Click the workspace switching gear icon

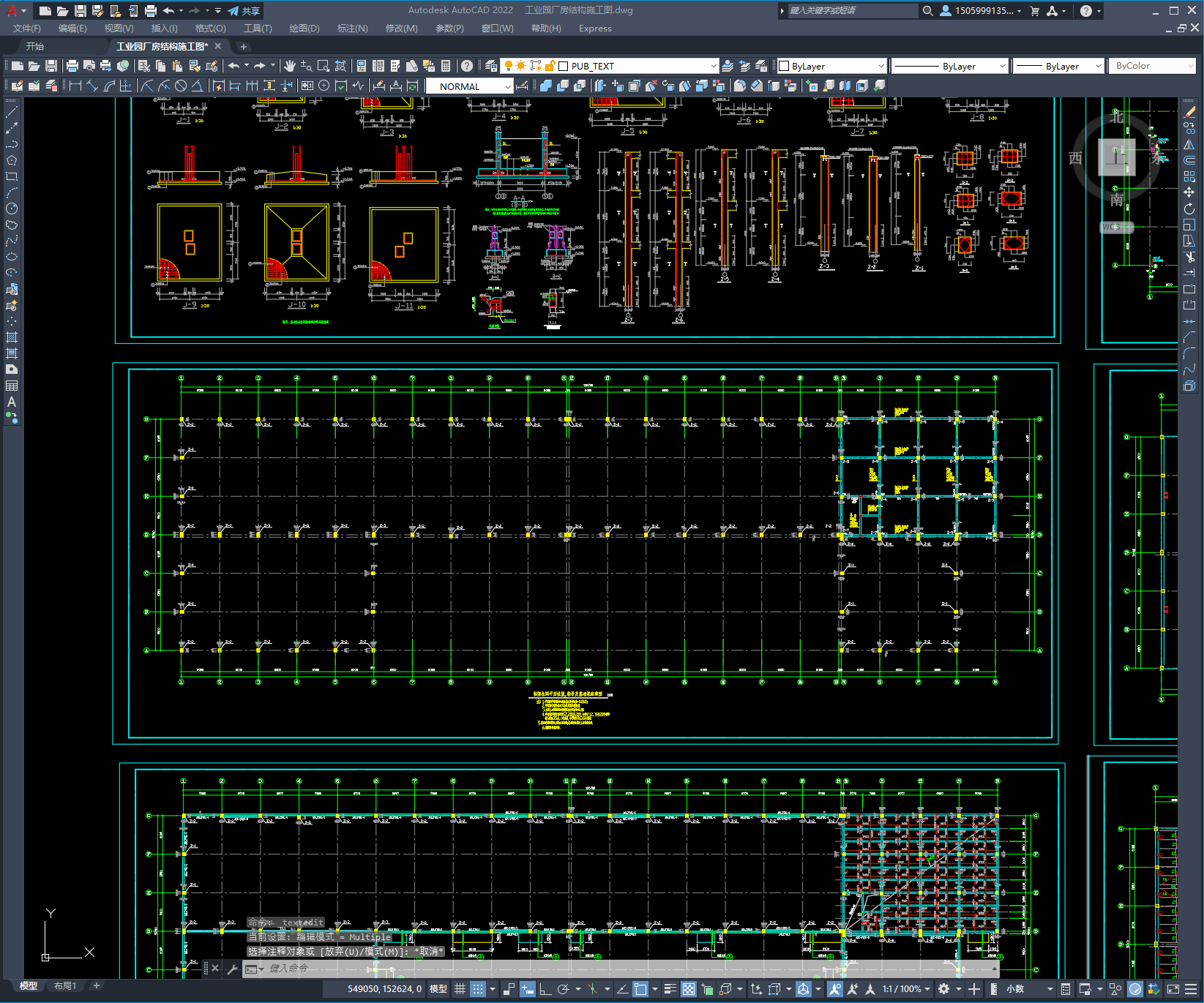click(x=943, y=989)
